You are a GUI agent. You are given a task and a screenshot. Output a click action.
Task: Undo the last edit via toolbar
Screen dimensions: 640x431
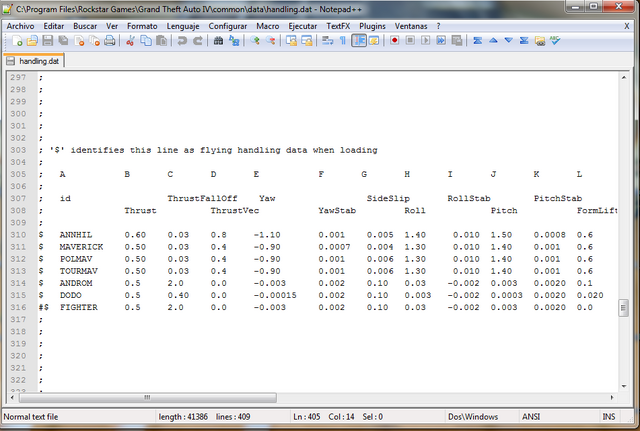(182, 40)
